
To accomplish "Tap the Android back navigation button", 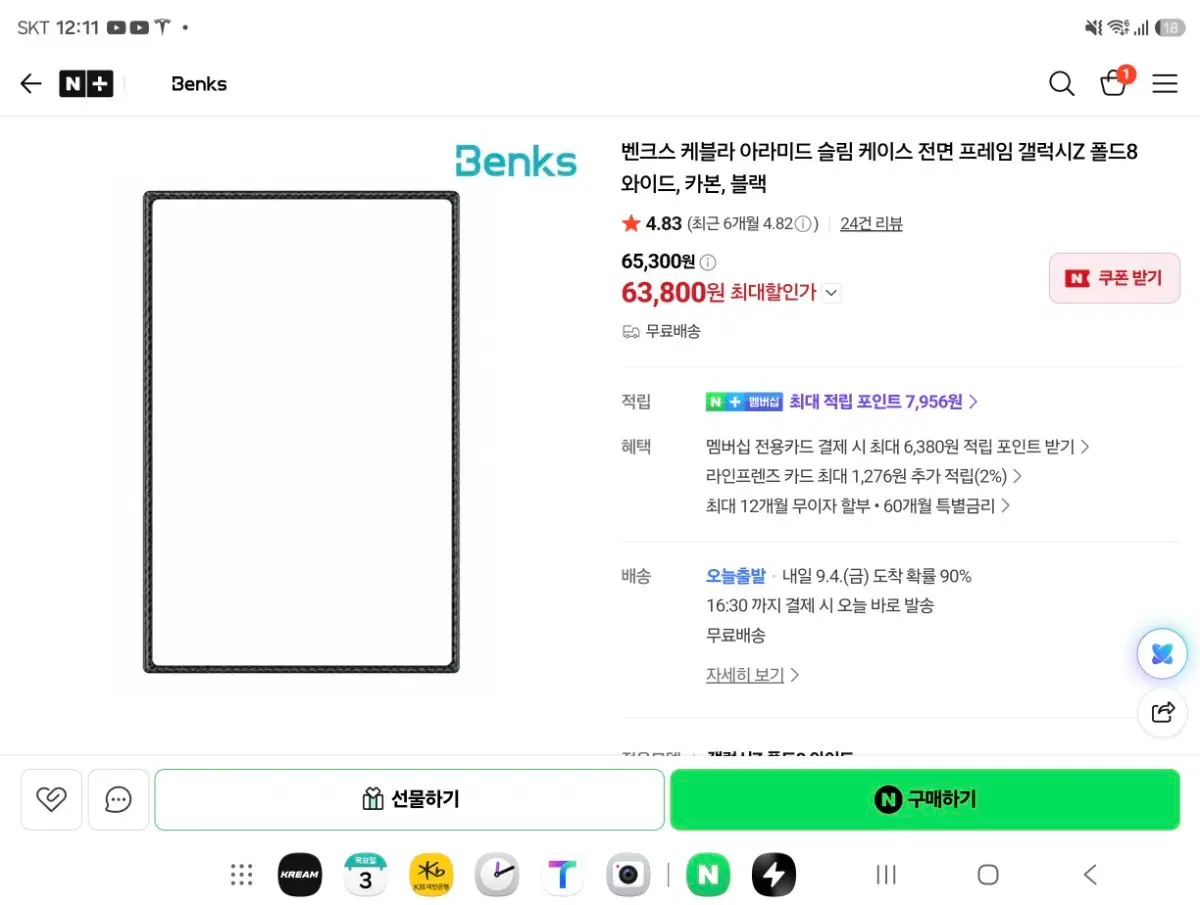I will (x=1090, y=875).
